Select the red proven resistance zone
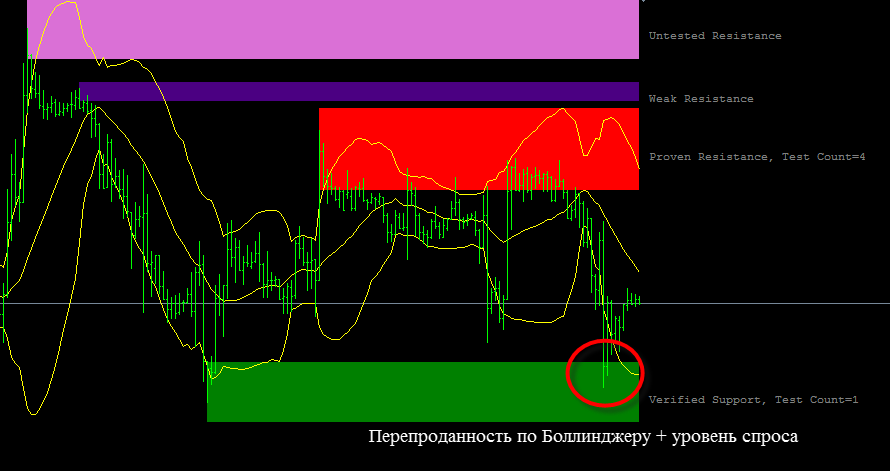This screenshot has height=471, width=890. (478, 149)
